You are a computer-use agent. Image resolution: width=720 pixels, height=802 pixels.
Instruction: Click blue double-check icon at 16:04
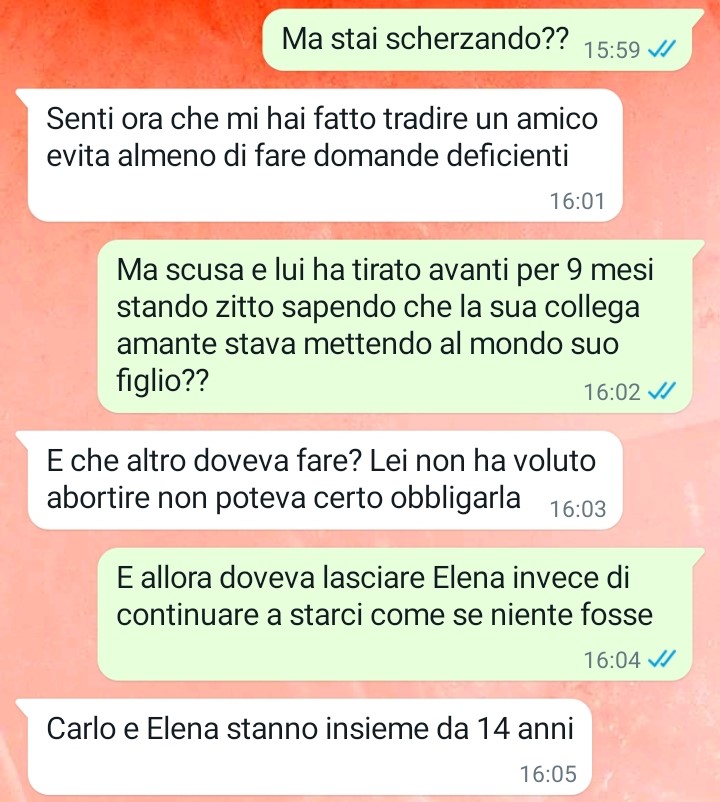[x=662, y=659]
